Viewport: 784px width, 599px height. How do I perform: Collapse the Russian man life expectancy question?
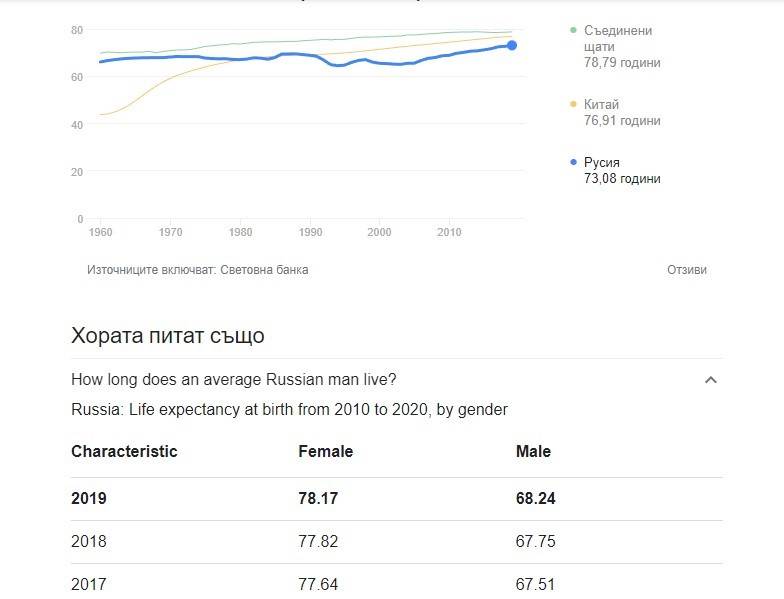coord(710,380)
